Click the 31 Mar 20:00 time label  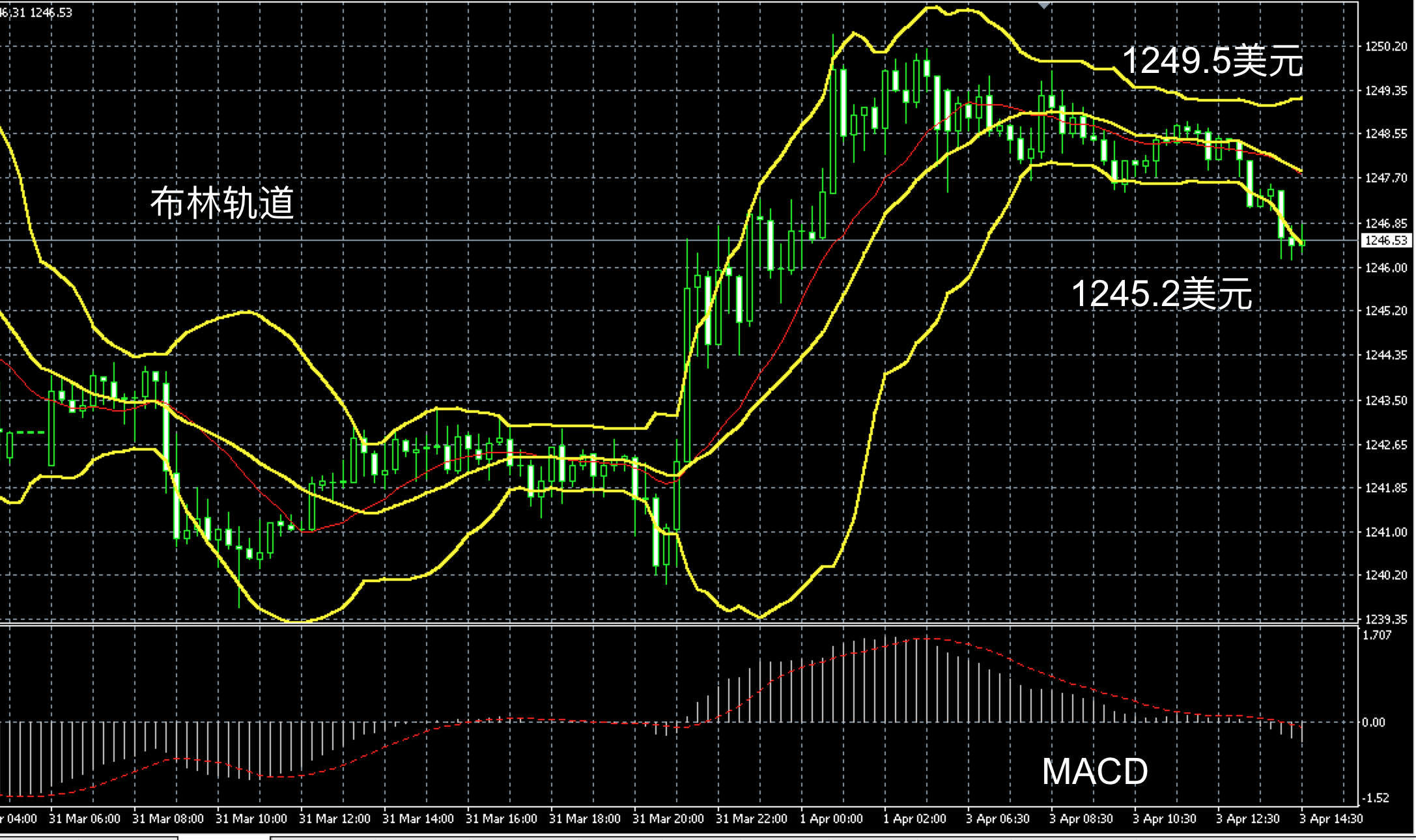(x=668, y=819)
